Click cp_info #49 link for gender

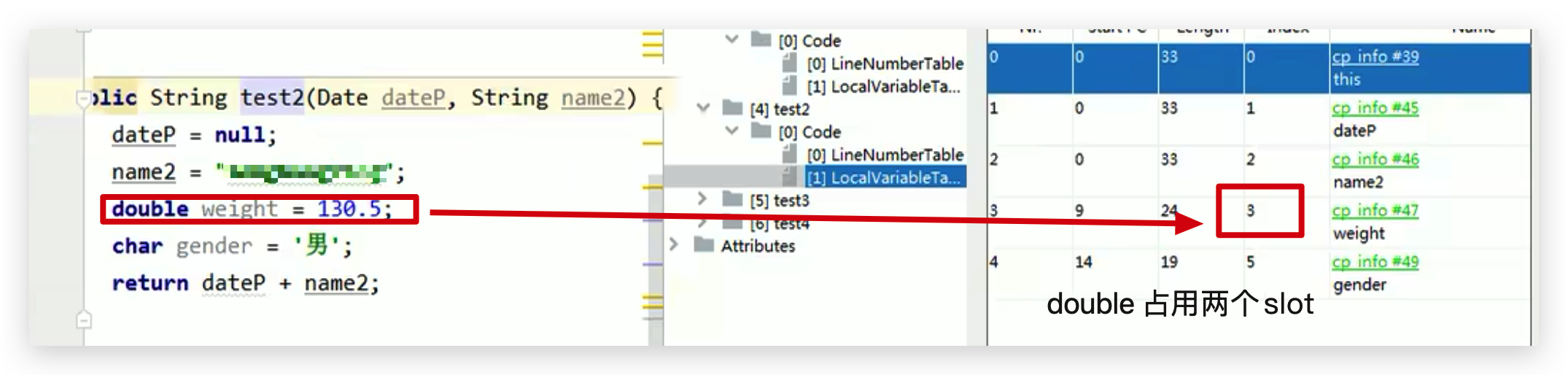tap(1375, 262)
